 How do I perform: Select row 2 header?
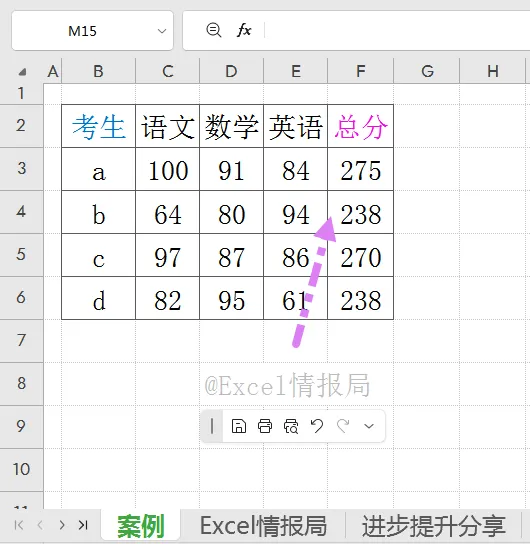[x=22, y=126]
